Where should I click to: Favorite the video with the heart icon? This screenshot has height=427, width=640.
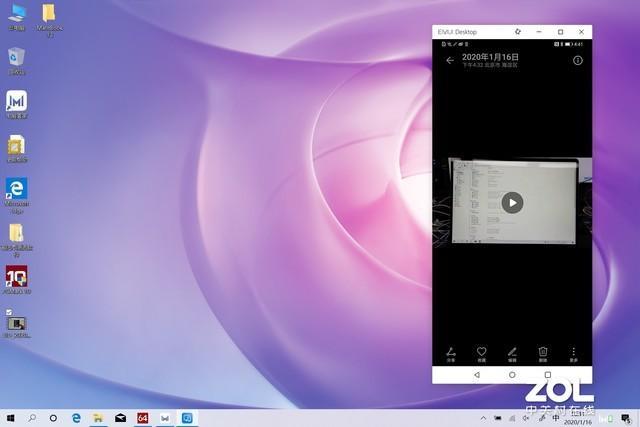click(x=481, y=352)
